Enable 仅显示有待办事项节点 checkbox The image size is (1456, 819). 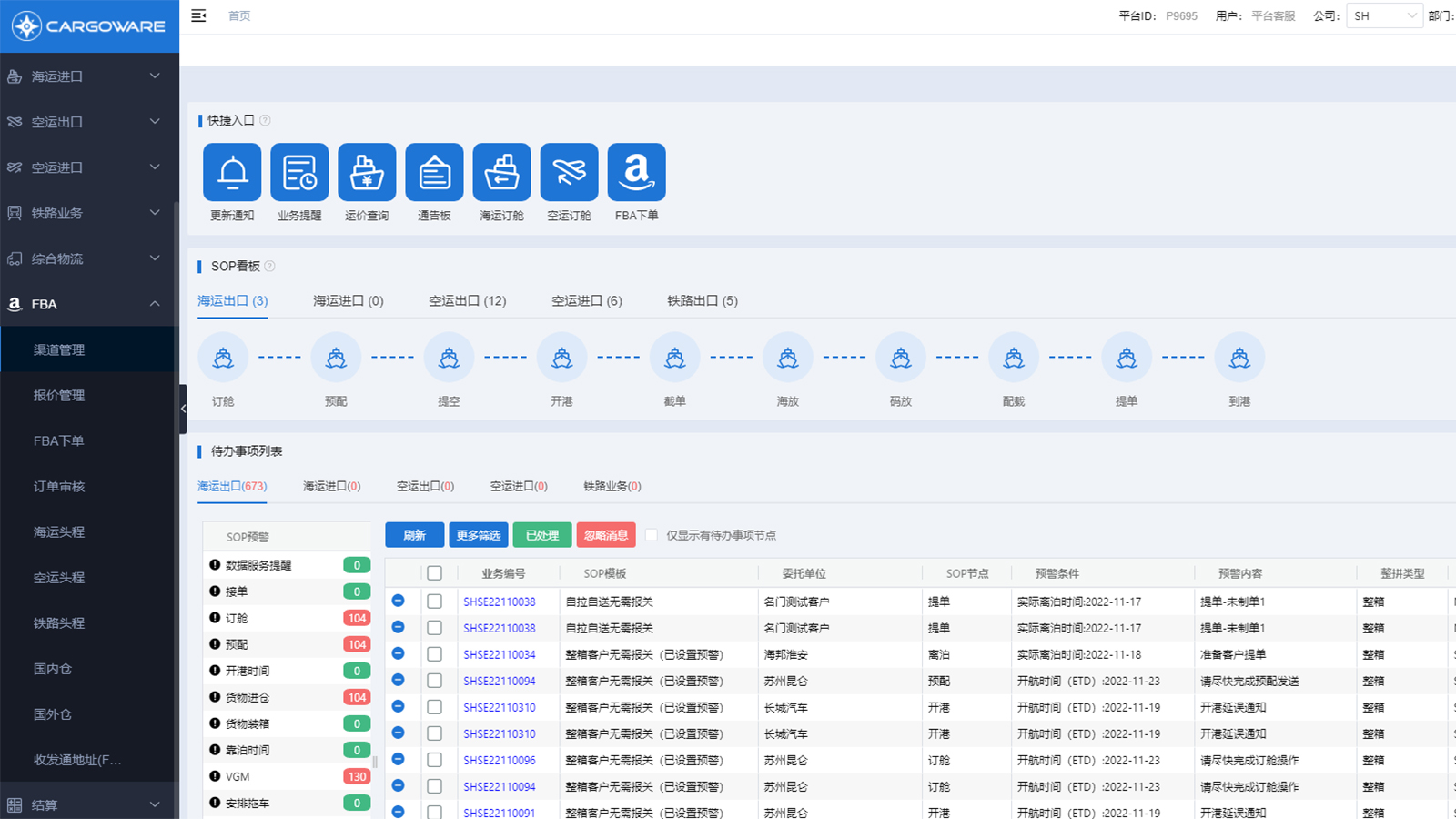[x=652, y=535]
